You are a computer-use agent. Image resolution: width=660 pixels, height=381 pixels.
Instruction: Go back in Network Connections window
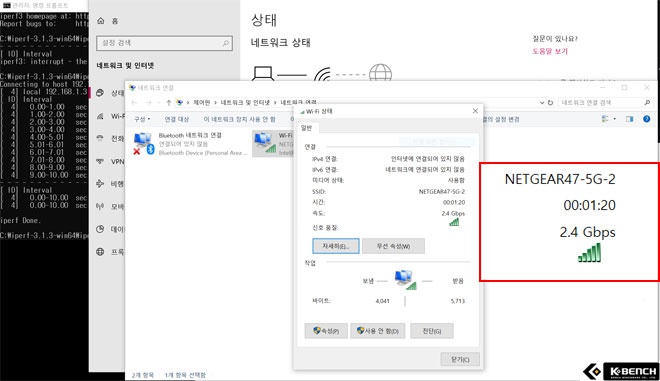tap(134, 102)
